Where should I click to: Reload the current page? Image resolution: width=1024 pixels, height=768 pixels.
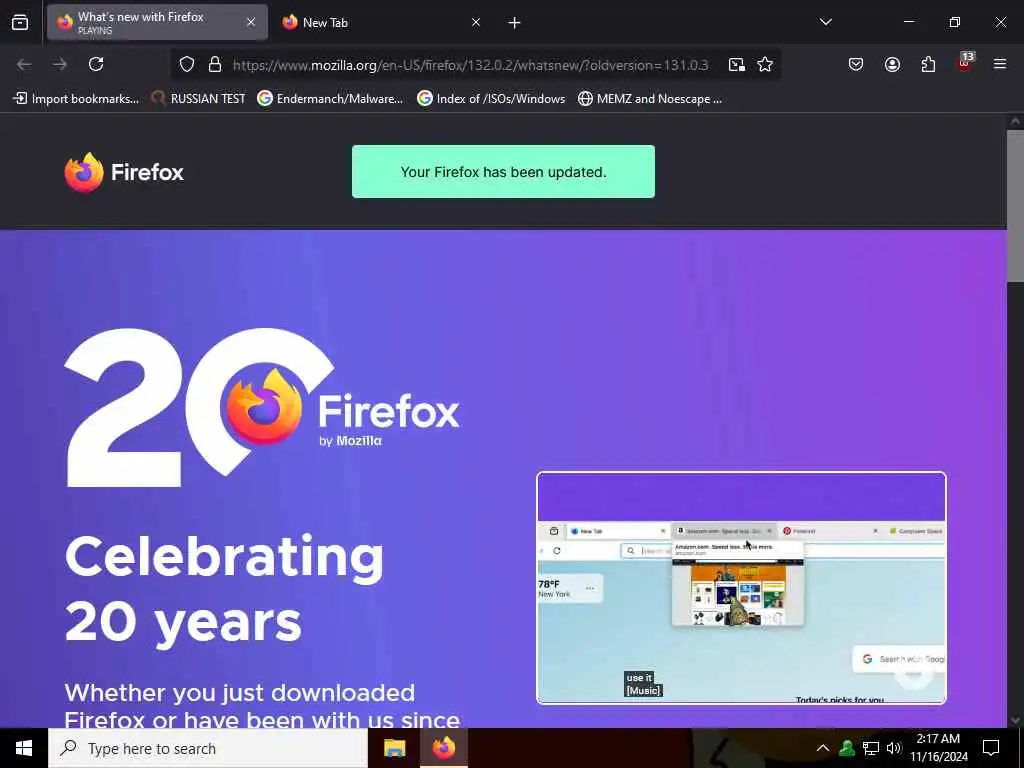(96, 64)
